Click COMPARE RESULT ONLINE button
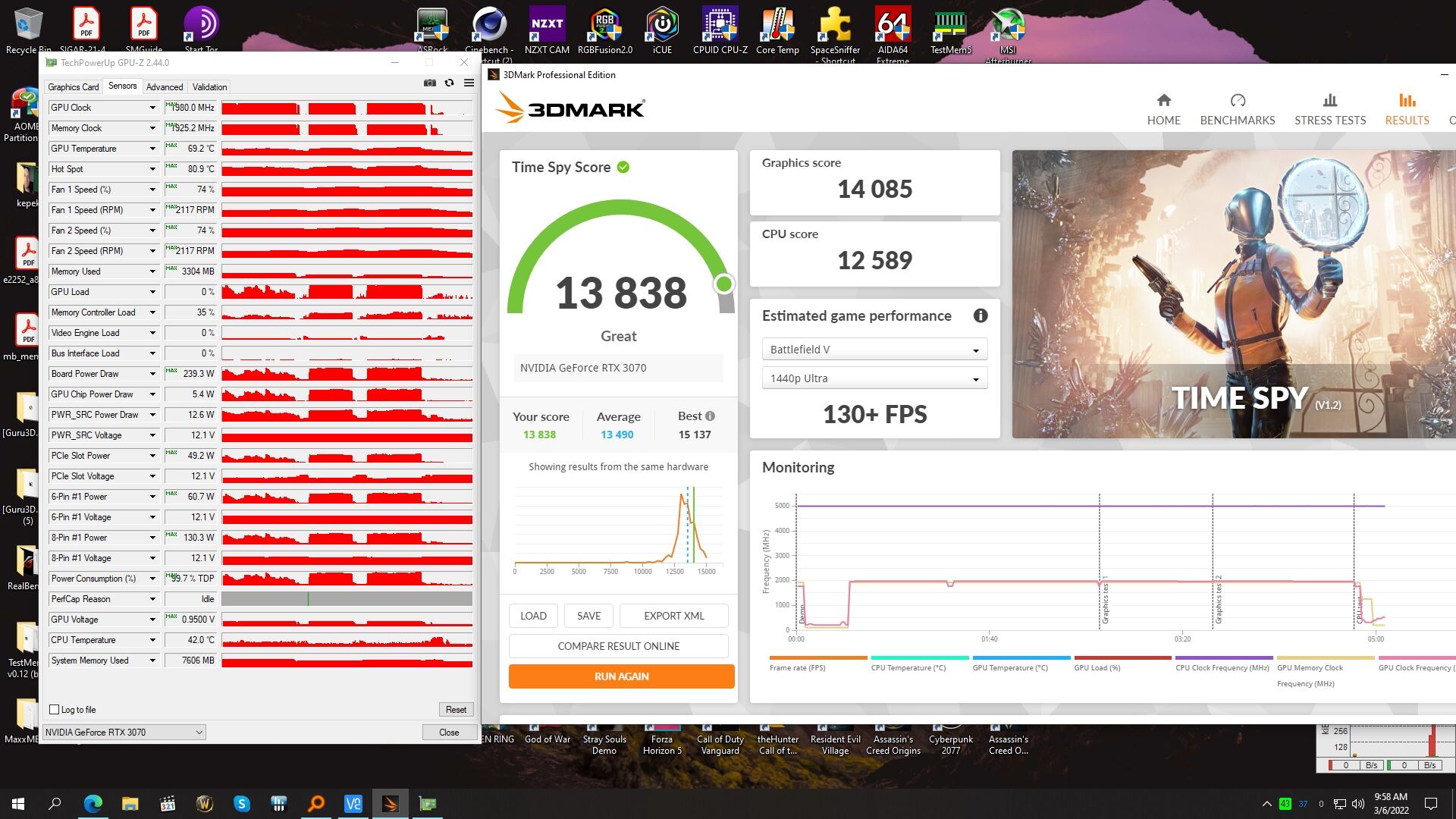 [x=618, y=646]
